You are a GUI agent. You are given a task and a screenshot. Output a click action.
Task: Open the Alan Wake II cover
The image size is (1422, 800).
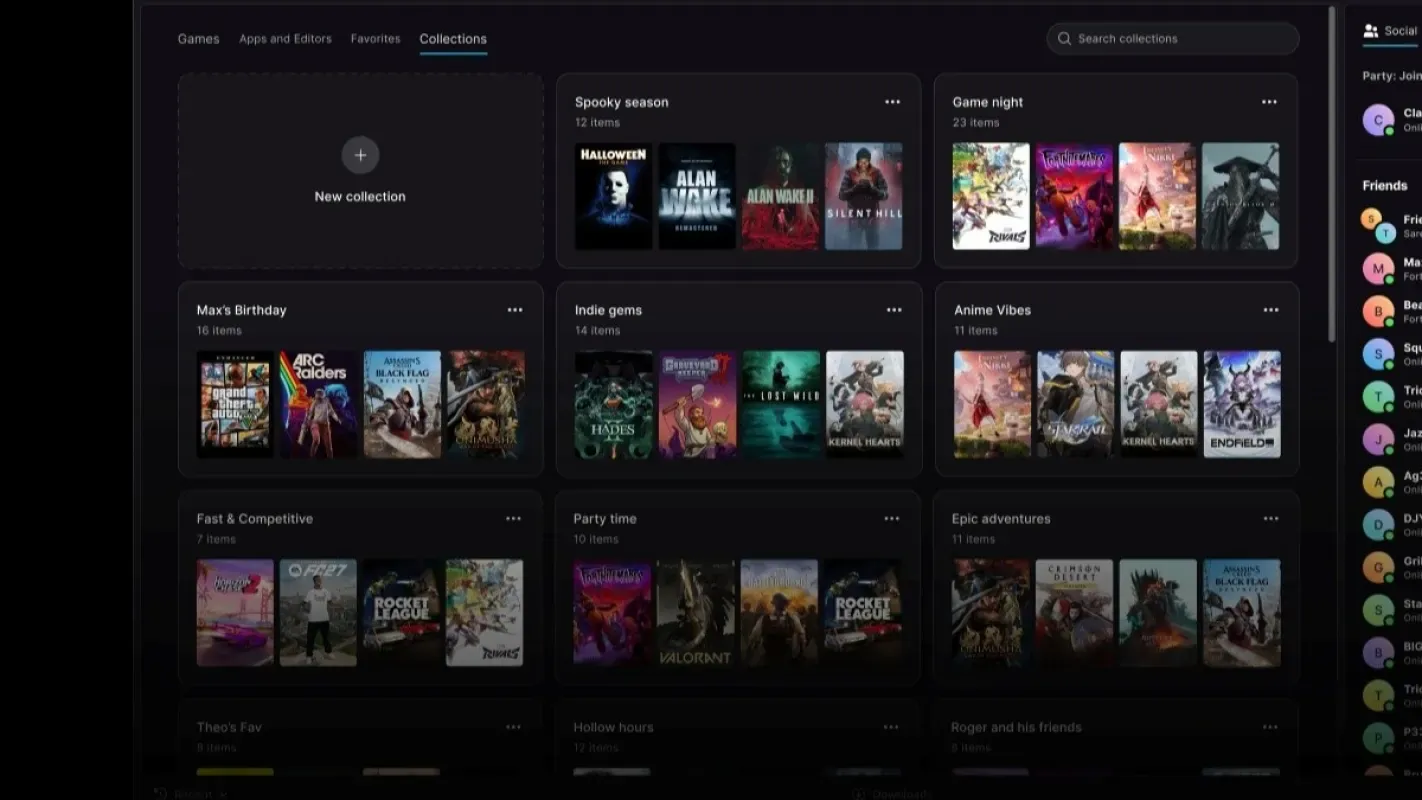point(780,196)
